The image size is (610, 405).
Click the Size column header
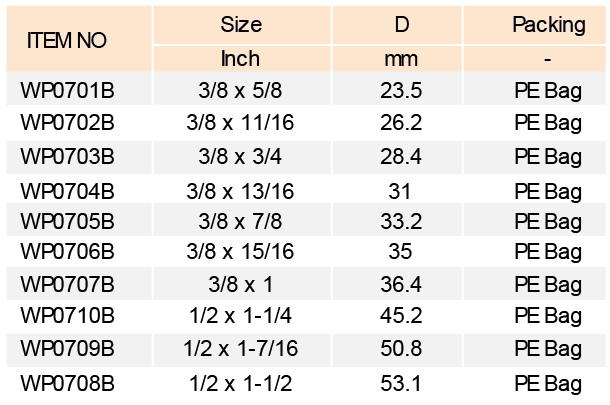[x=240, y=25]
